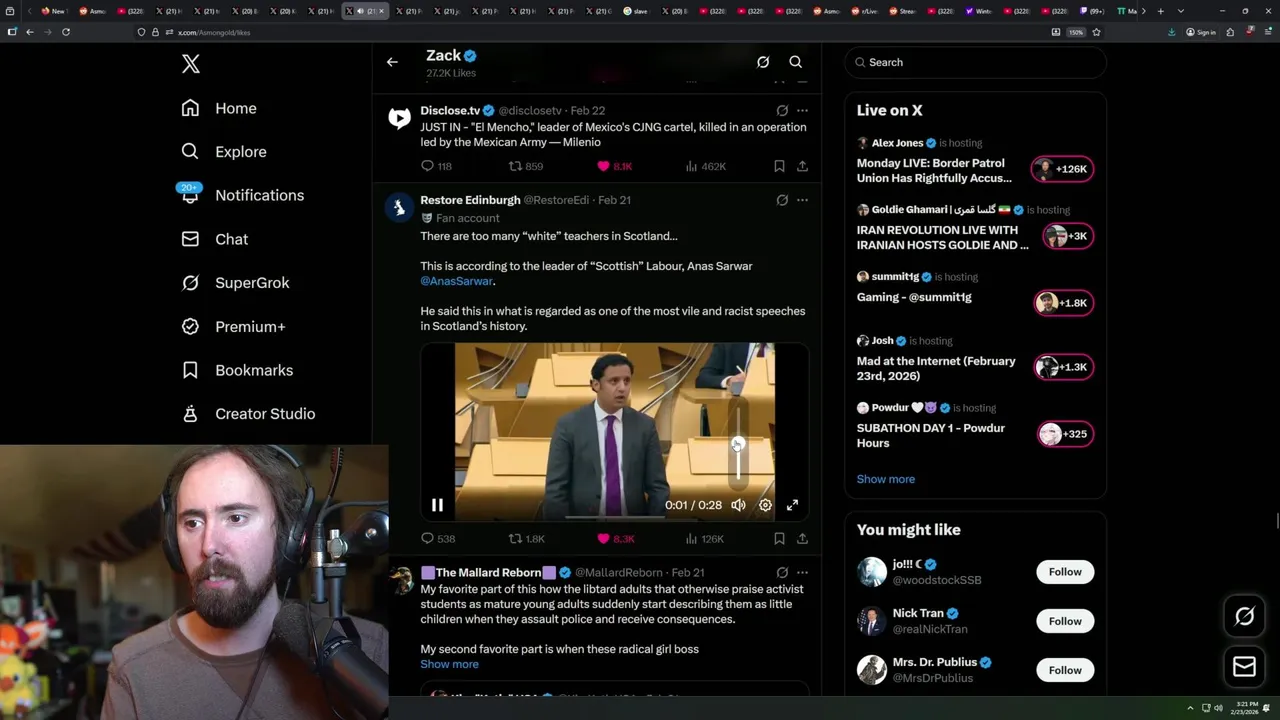Open more options on Restore Edinburgh post
Viewport: 1280px width, 720px height.
click(x=802, y=200)
